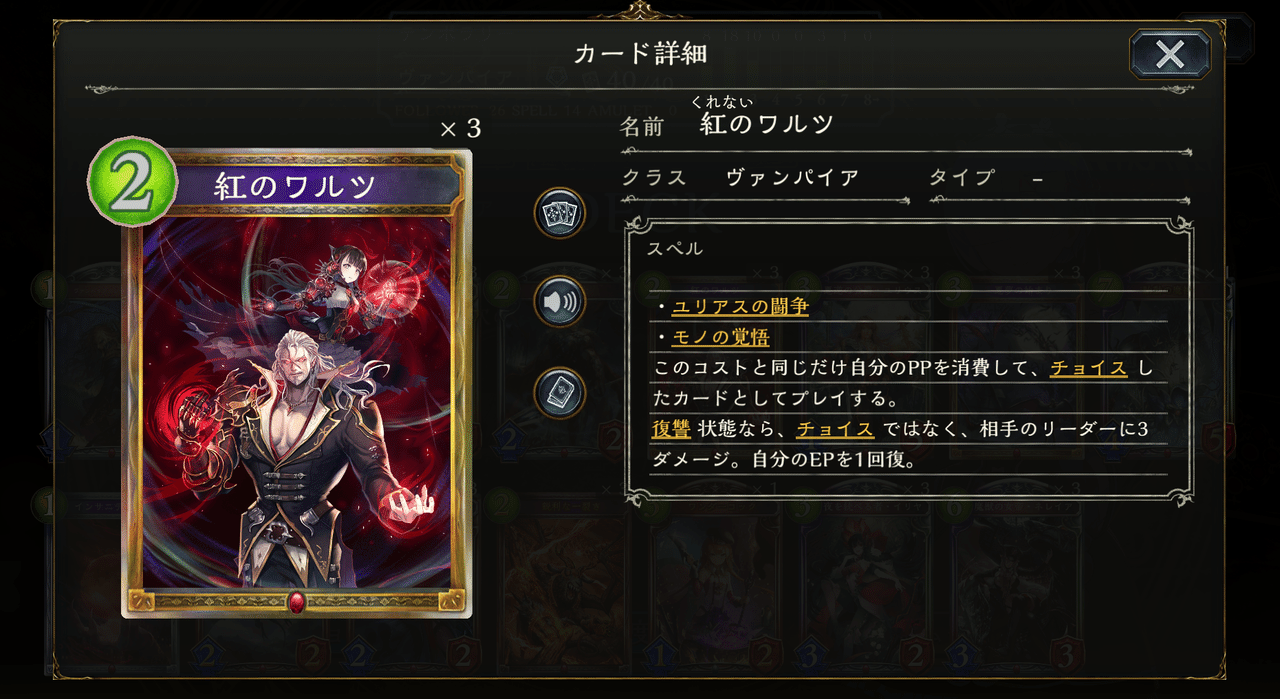Open the related cards icon button
The height and width of the screenshot is (699, 1280).
(559, 212)
